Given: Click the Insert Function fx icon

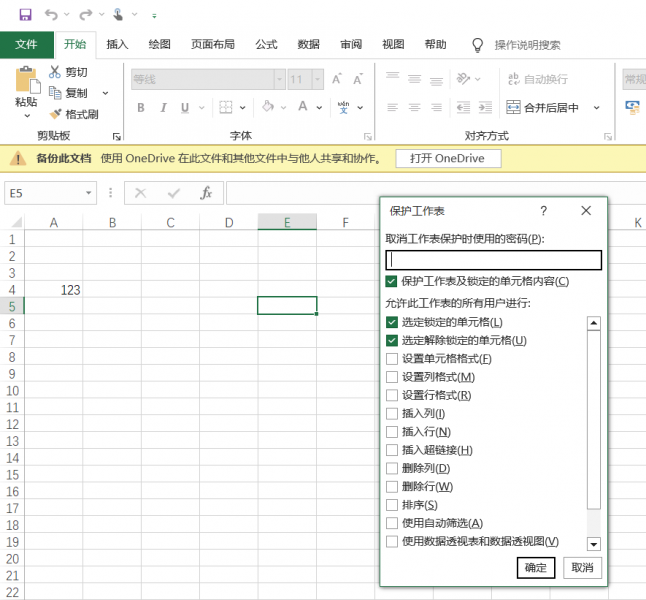Looking at the screenshot, I should [206, 192].
